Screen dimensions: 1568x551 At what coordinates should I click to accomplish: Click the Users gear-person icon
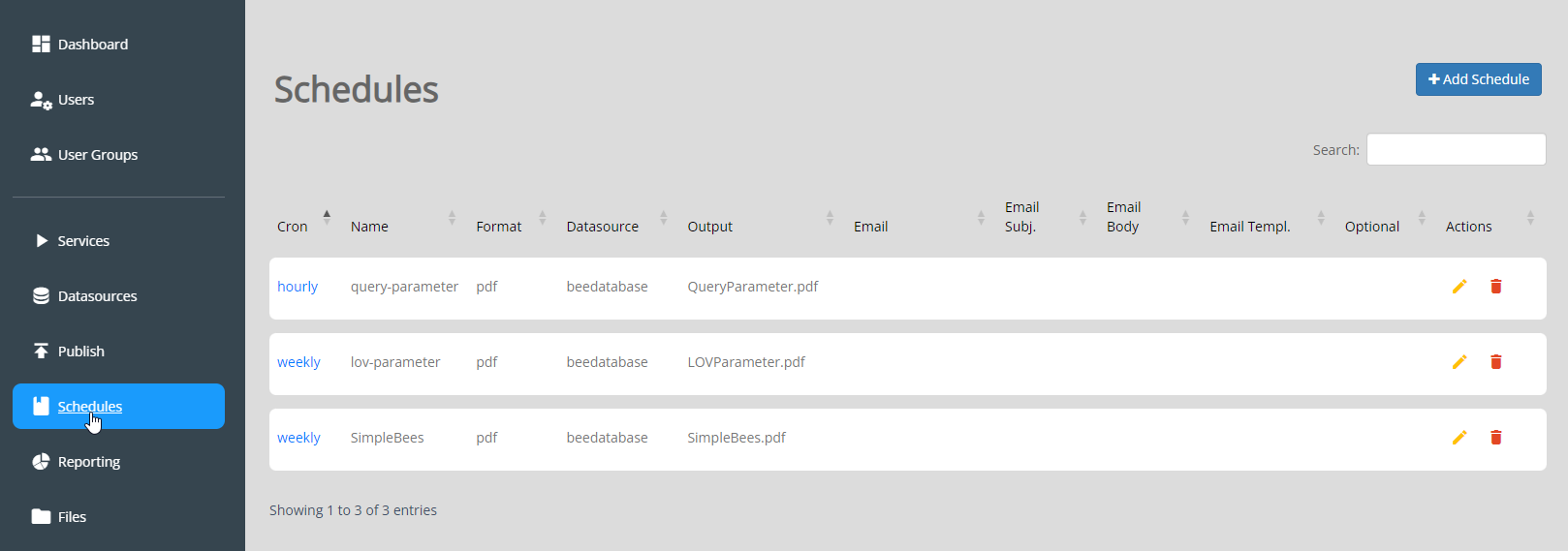(41, 100)
